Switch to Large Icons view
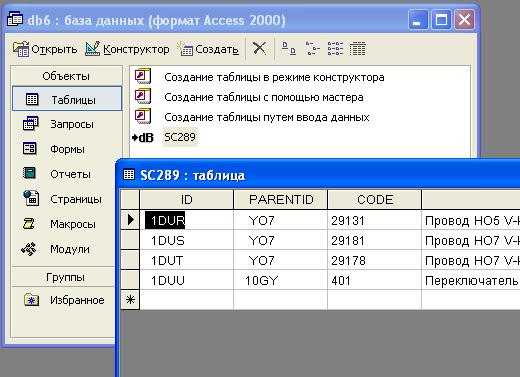Image resolution: width=520 pixels, height=377 pixels. pyautogui.click(x=289, y=49)
